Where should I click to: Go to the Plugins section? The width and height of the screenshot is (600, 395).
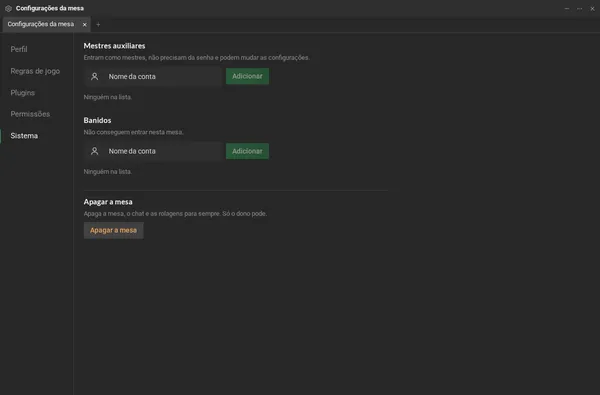point(23,93)
